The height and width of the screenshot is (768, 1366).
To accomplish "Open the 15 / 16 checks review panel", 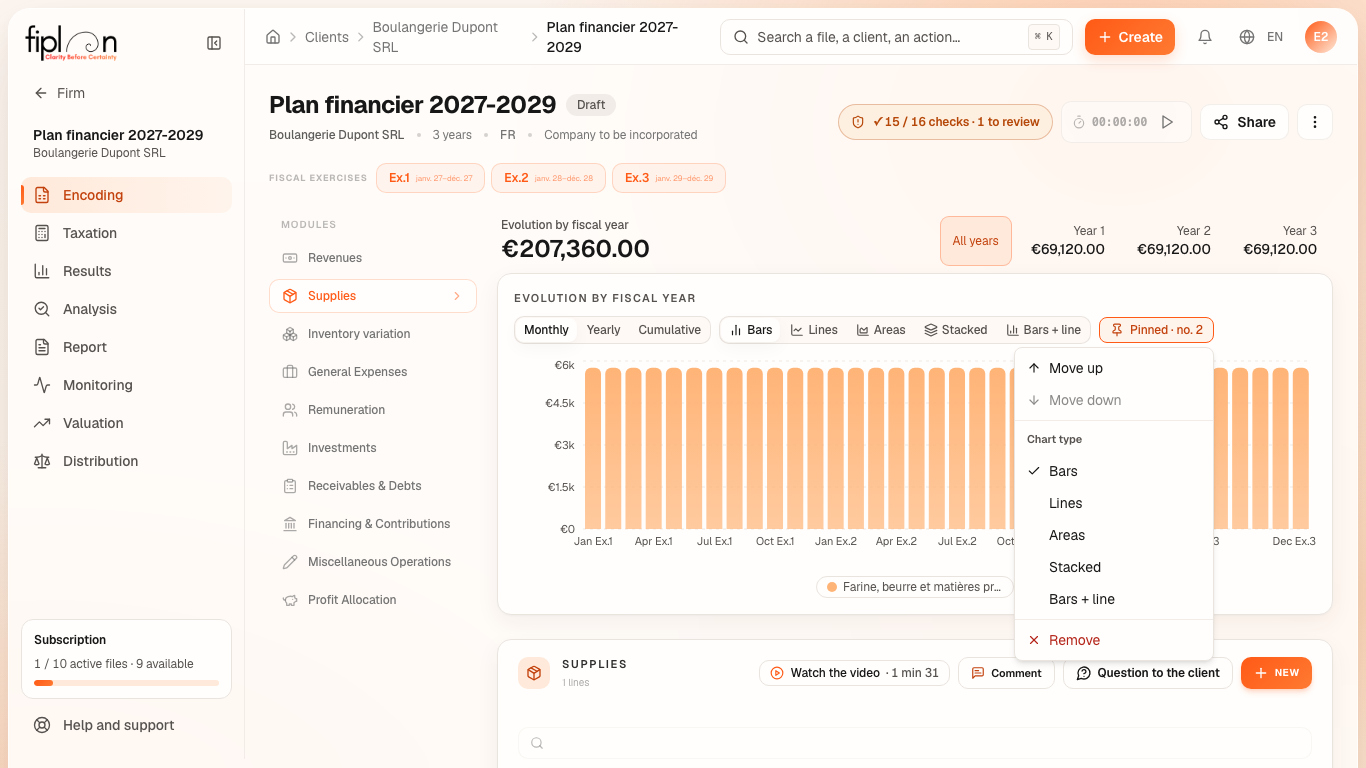I will [945, 122].
